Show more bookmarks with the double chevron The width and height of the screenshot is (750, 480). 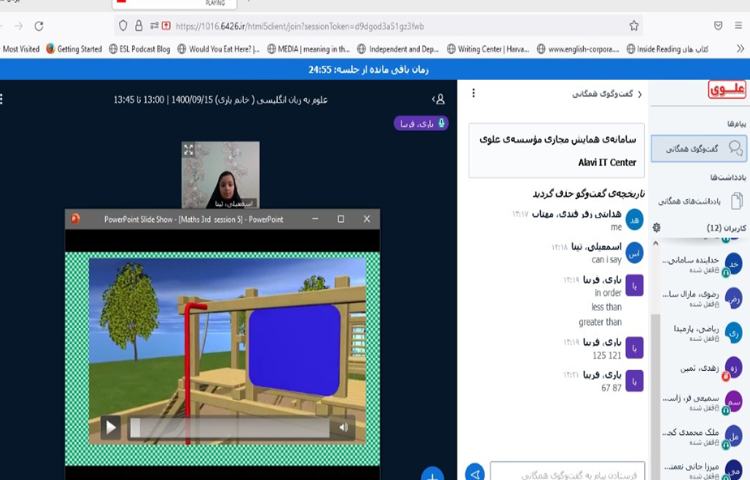[740, 49]
